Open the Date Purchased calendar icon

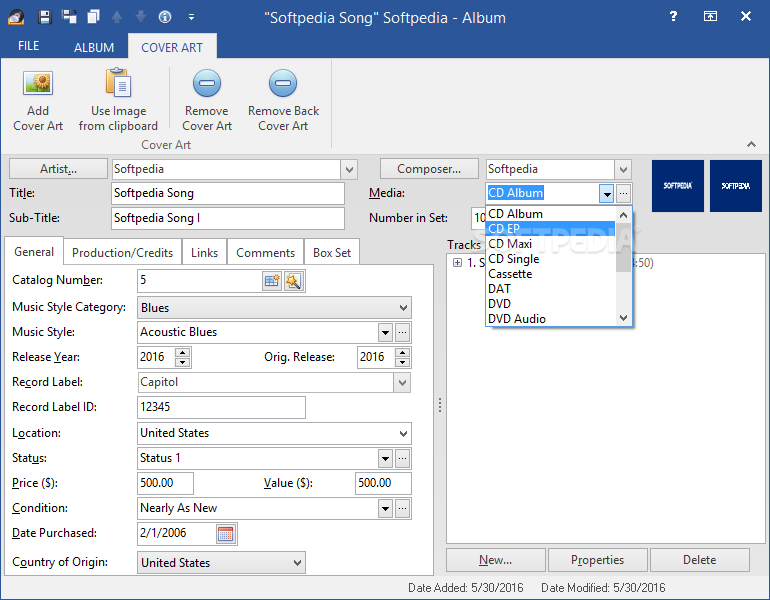pos(225,534)
